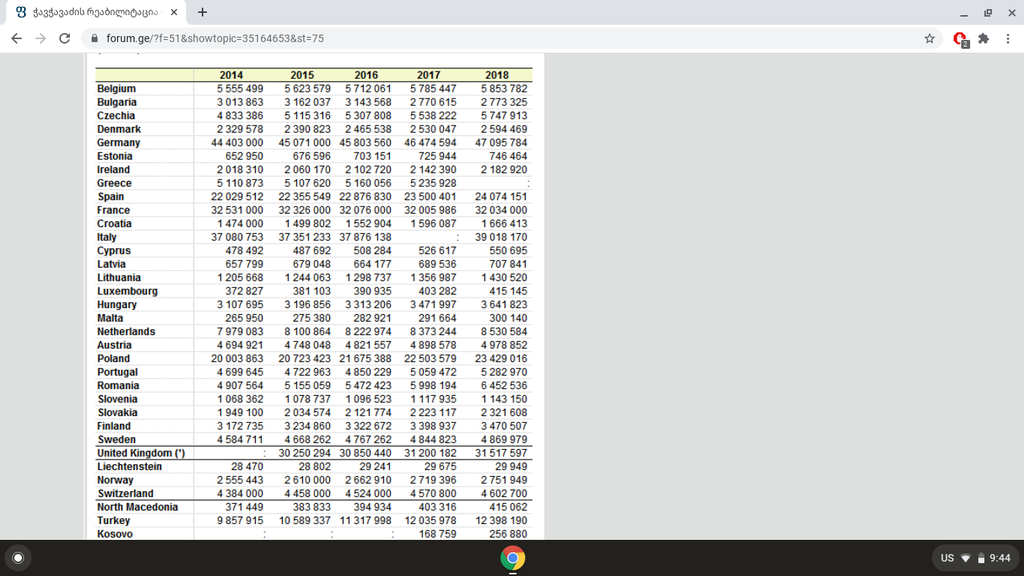Select the Czechia row label
The width and height of the screenshot is (1024, 576).
116,116
